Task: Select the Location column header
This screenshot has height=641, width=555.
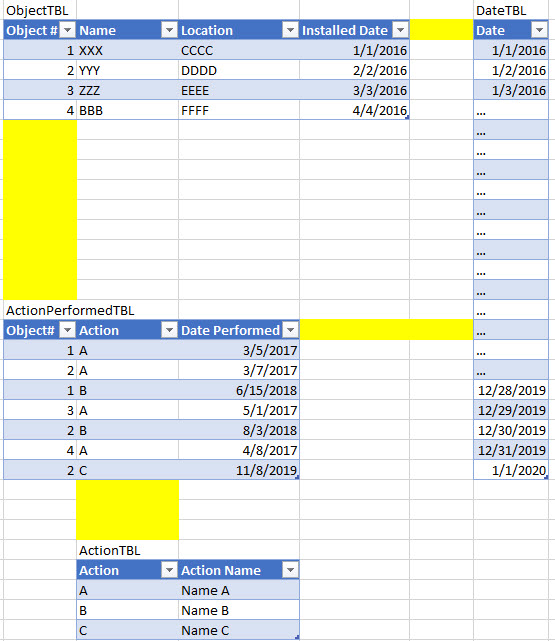Action: point(239,30)
